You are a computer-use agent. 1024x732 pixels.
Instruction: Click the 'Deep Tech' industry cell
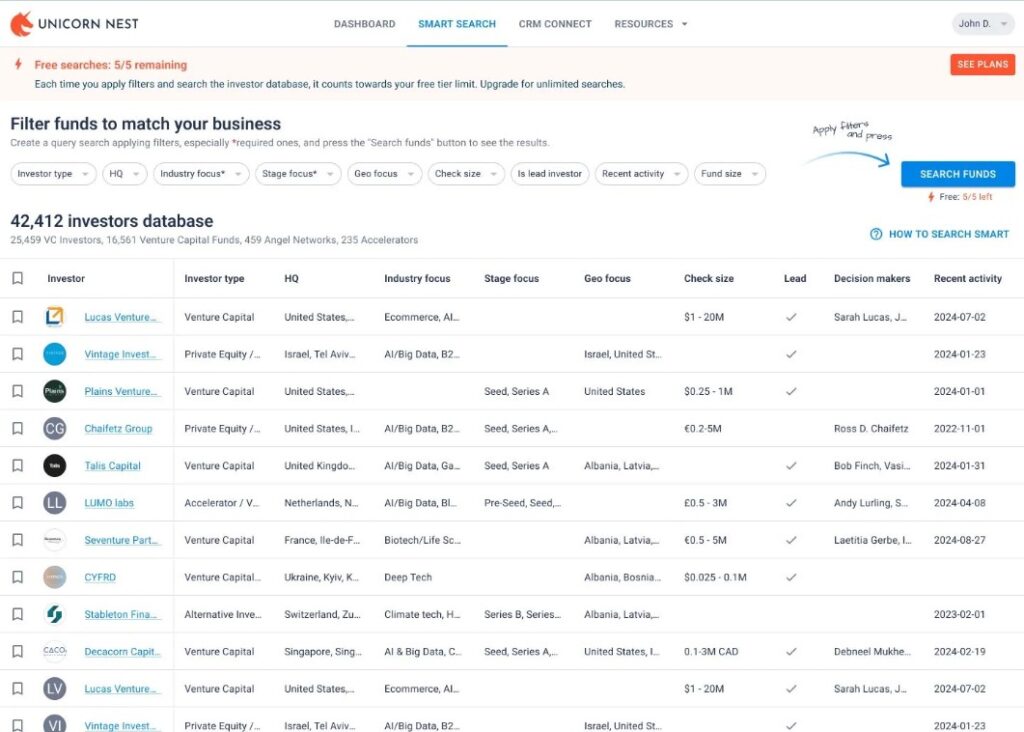pyautogui.click(x=408, y=577)
